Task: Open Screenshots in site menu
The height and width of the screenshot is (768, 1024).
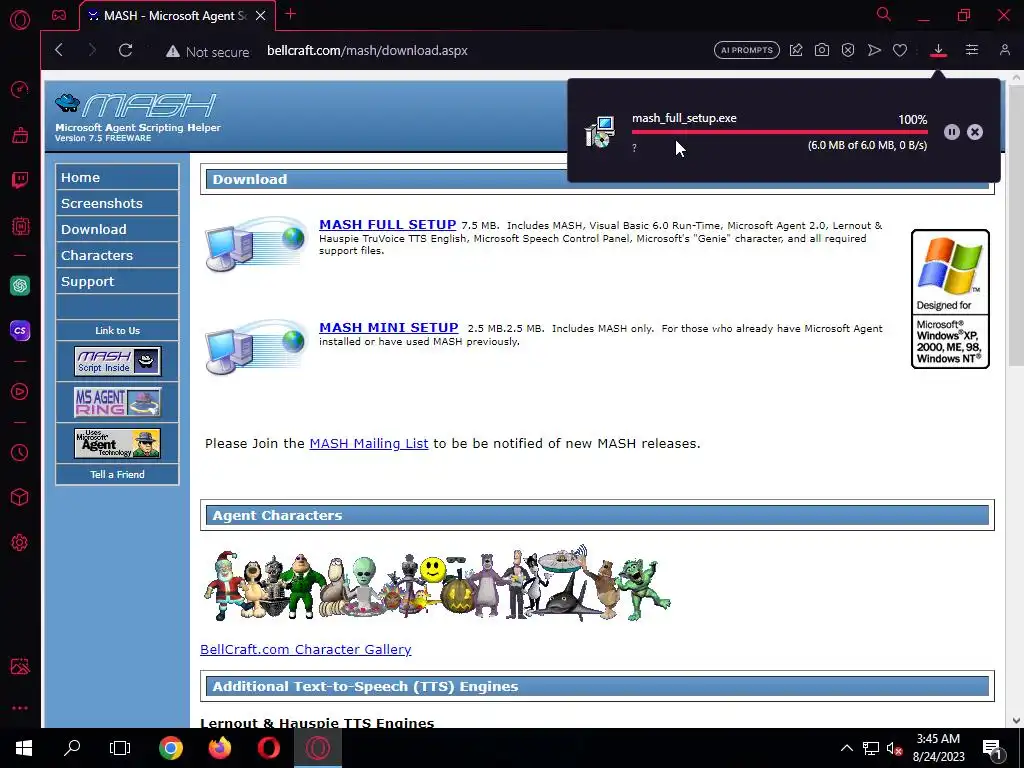Action: (x=118, y=203)
